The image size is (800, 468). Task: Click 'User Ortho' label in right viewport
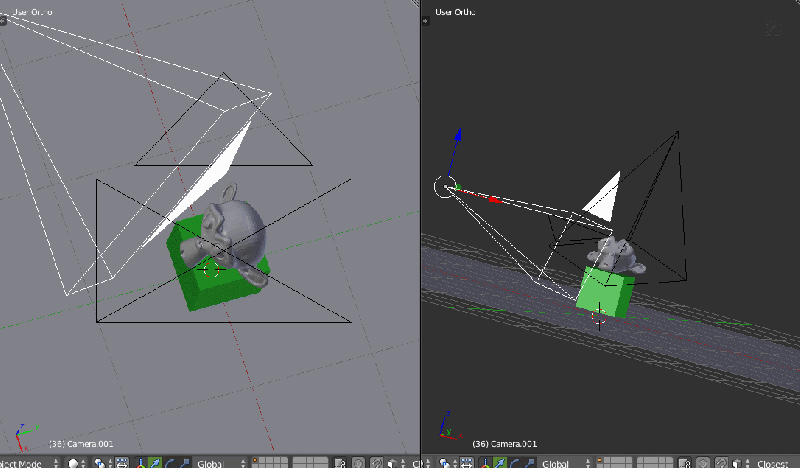455,11
